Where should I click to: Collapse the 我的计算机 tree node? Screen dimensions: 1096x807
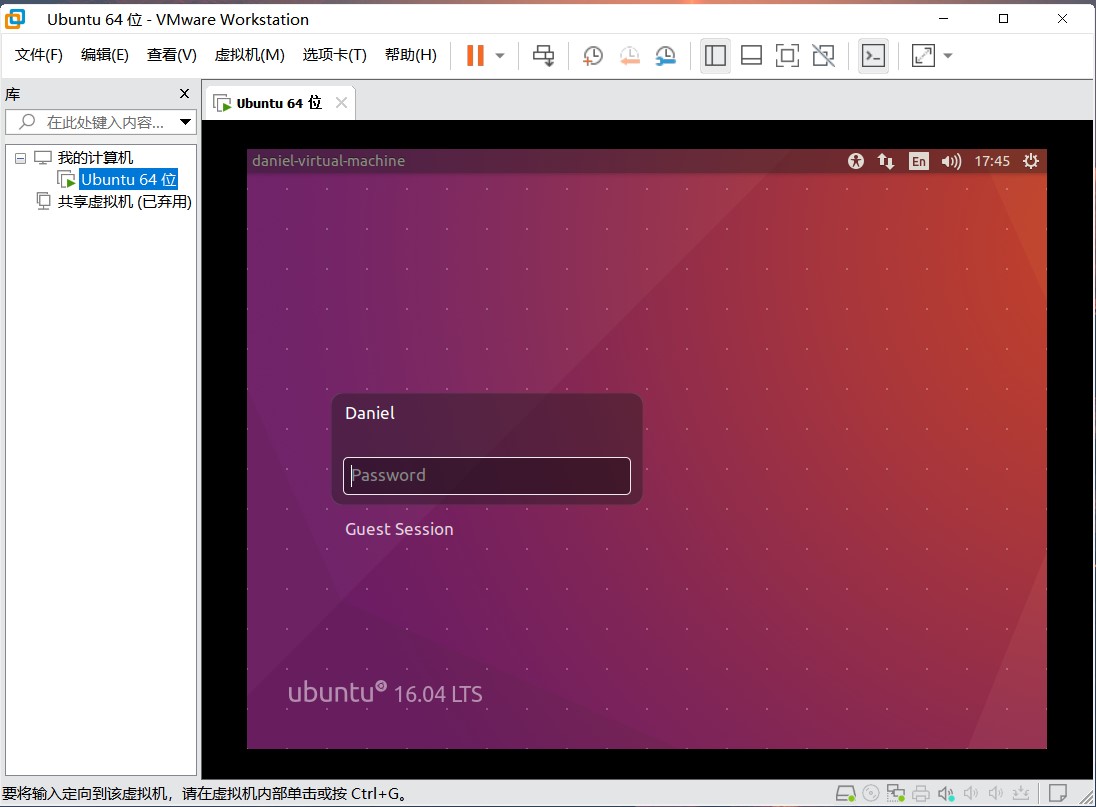[x=21, y=158]
